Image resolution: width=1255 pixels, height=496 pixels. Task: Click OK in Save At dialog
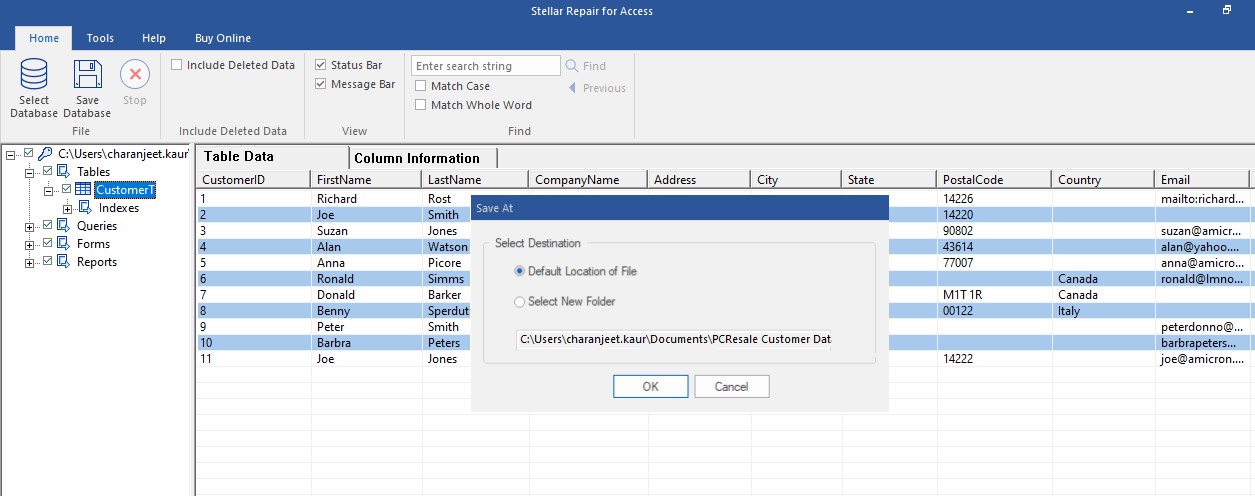pyautogui.click(x=650, y=387)
